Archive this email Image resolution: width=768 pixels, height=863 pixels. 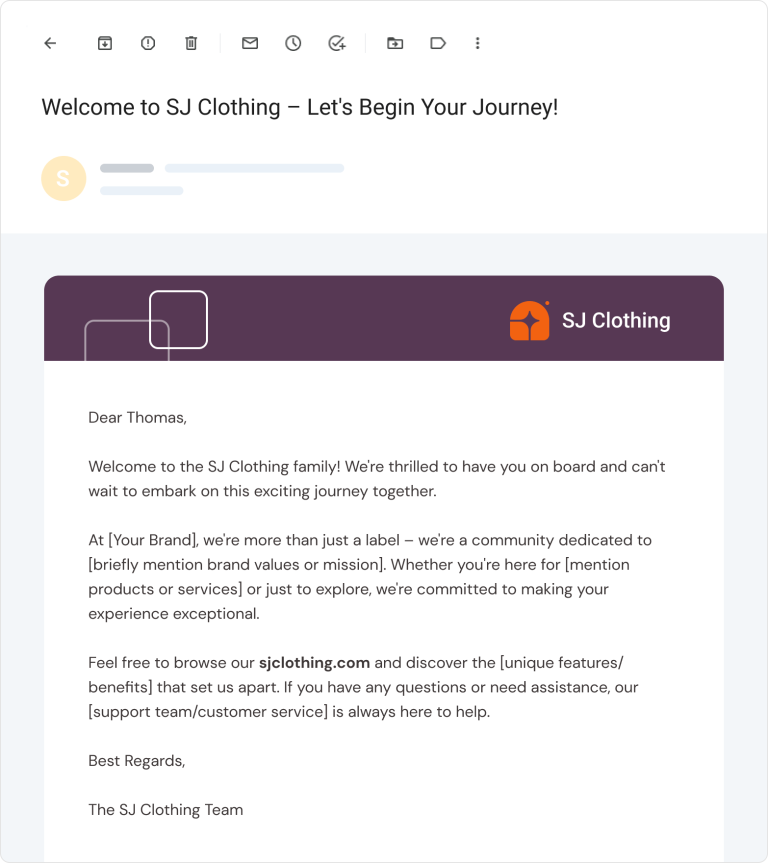coord(104,43)
